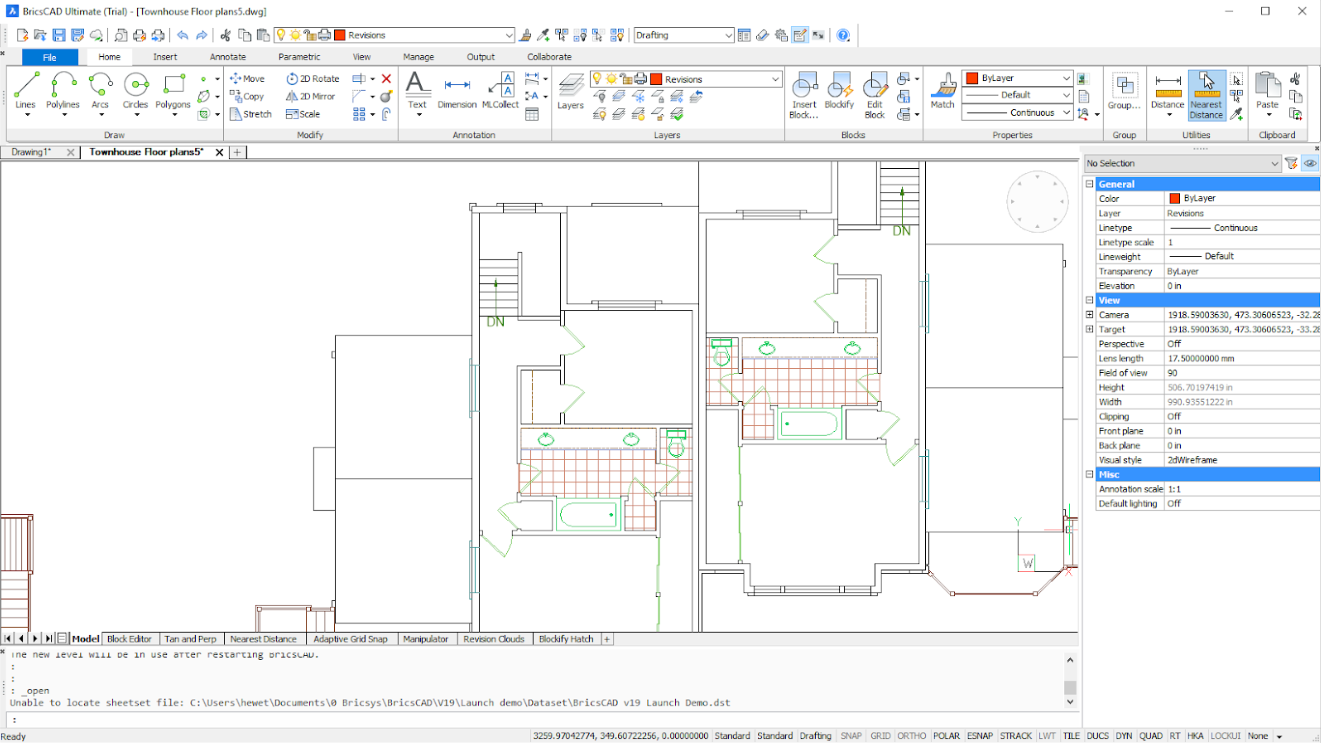Click the Help question mark icon
This screenshot has width=1321, height=743.
point(843,35)
